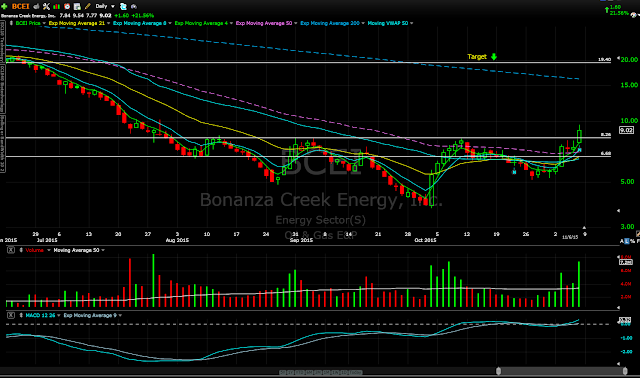The height and width of the screenshot is (378, 640).
Task: Click the green plus add icon
Action: 4,6
